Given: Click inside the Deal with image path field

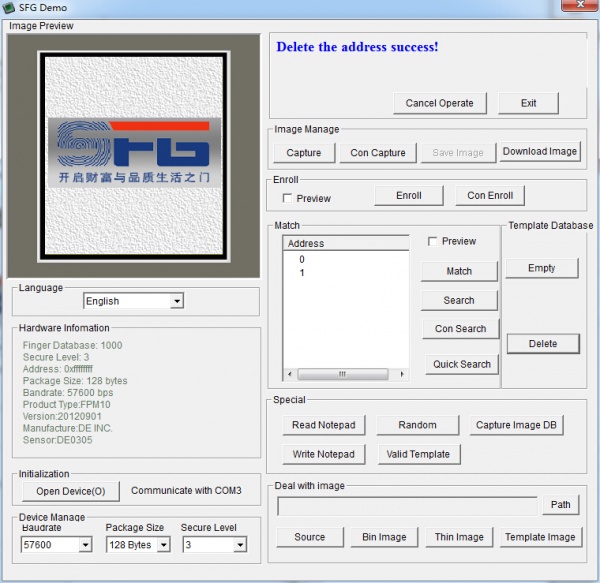Looking at the screenshot, I should [407, 506].
